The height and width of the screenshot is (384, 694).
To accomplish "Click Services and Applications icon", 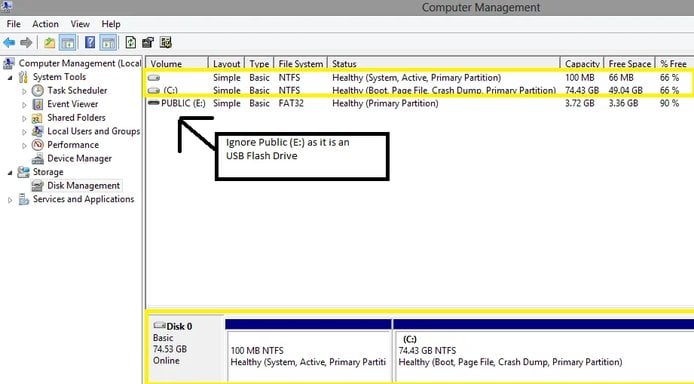I will tap(23, 200).
